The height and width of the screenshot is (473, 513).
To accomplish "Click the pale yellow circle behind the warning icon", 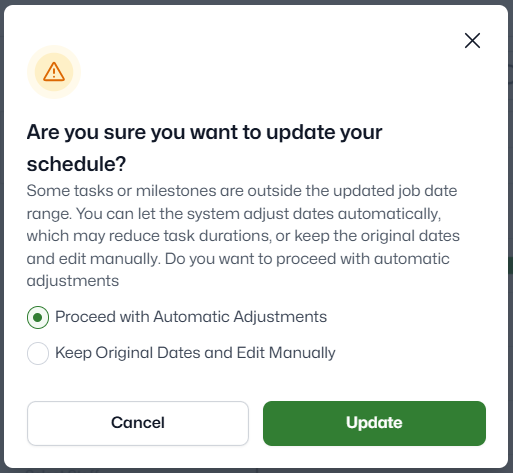I will point(54,72).
